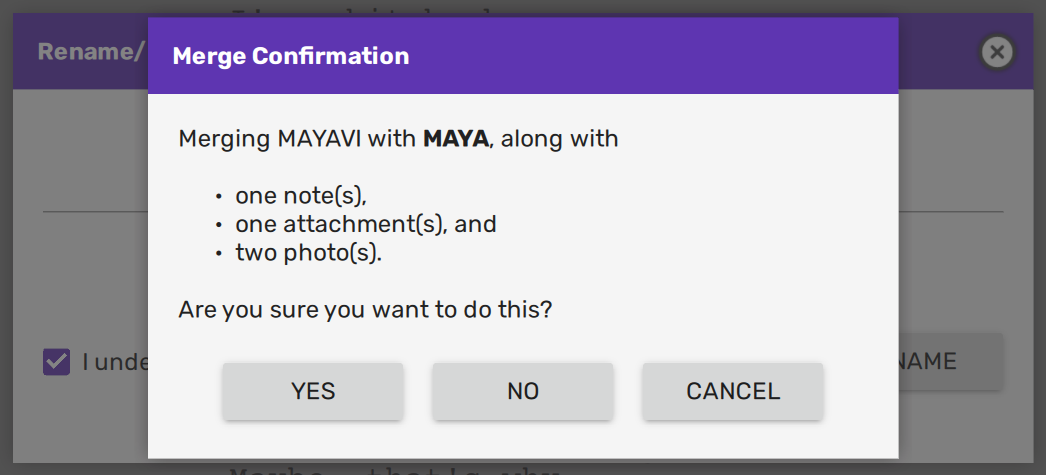Decline the merge with the NO button
This screenshot has height=475, width=1046.
[x=523, y=391]
